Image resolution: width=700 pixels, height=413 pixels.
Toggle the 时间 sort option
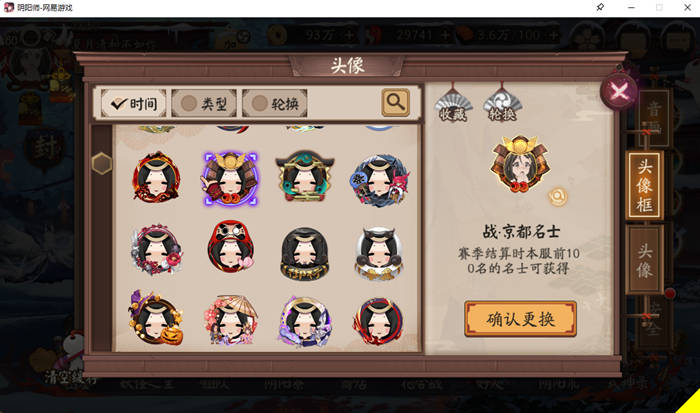pyautogui.click(x=133, y=104)
